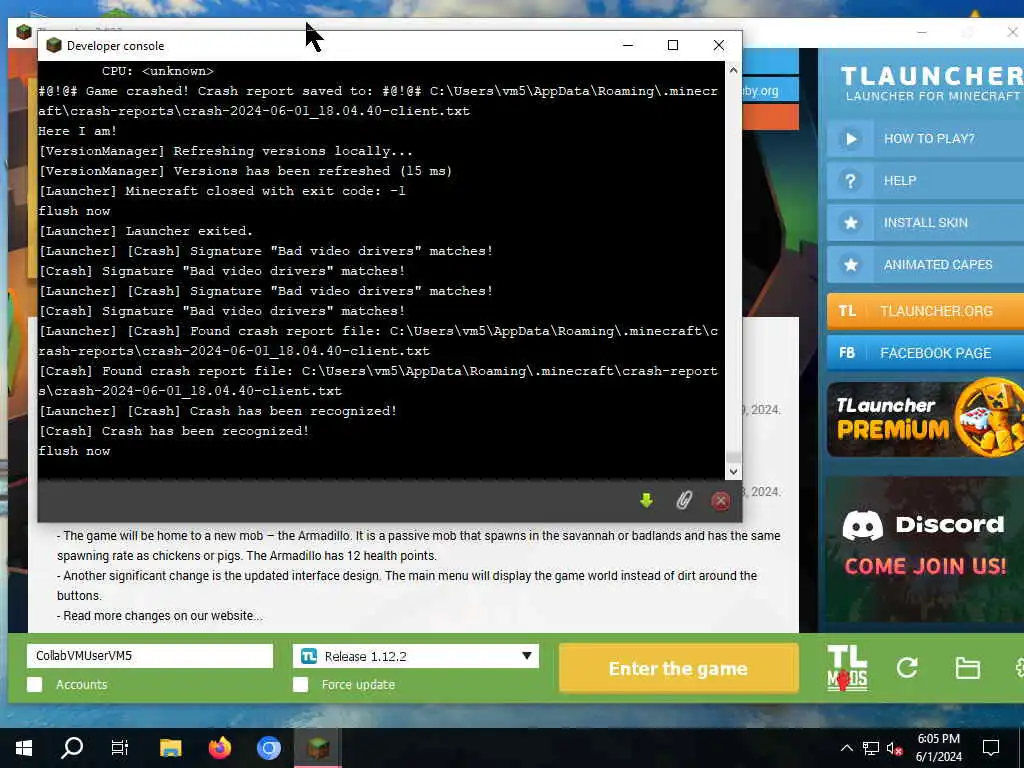
Task: Click the CollabVMUserVM5 username field
Action: click(150, 656)
